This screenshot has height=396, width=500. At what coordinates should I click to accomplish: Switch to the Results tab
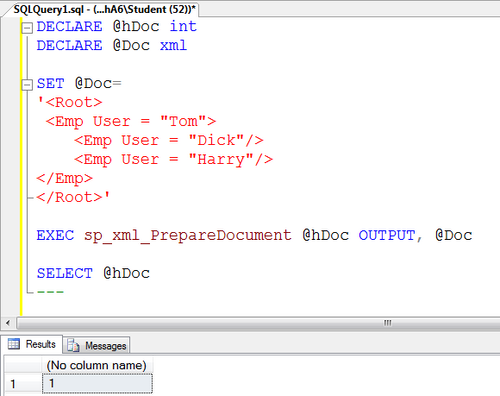(x=32, y=344)
